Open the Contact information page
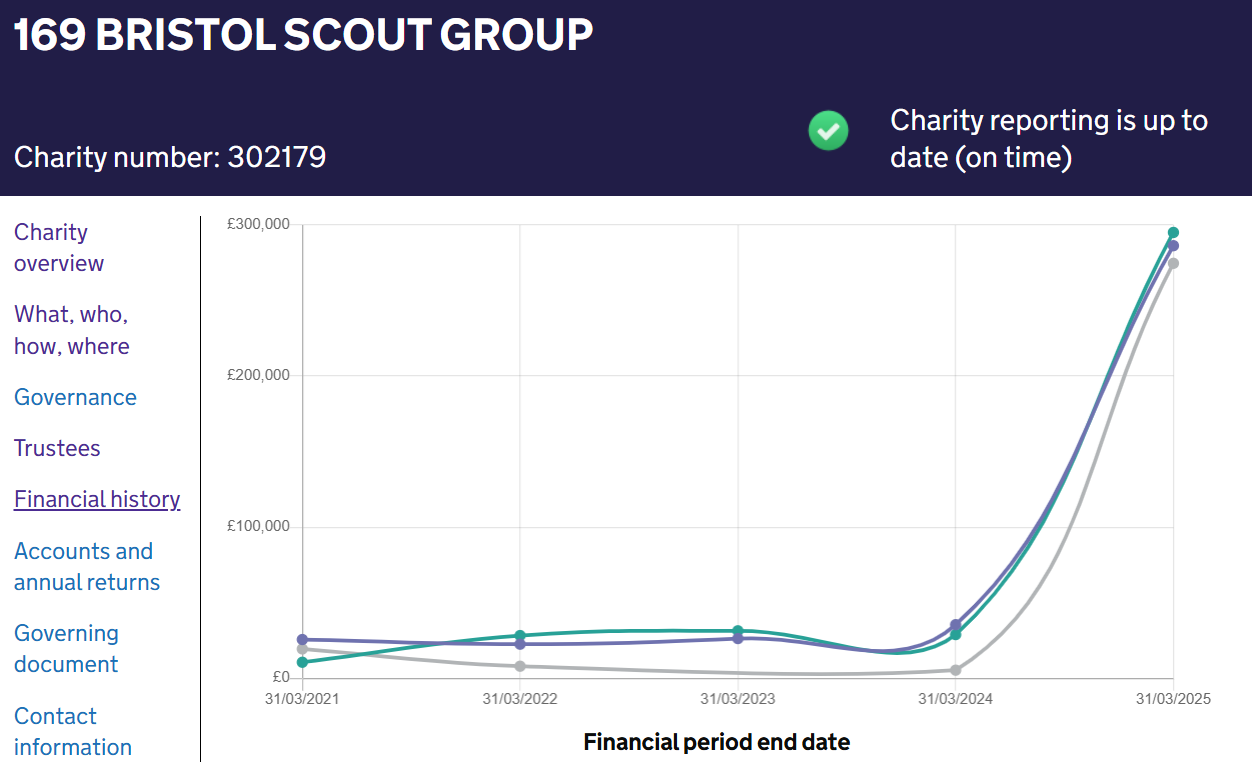 [73, 731]
